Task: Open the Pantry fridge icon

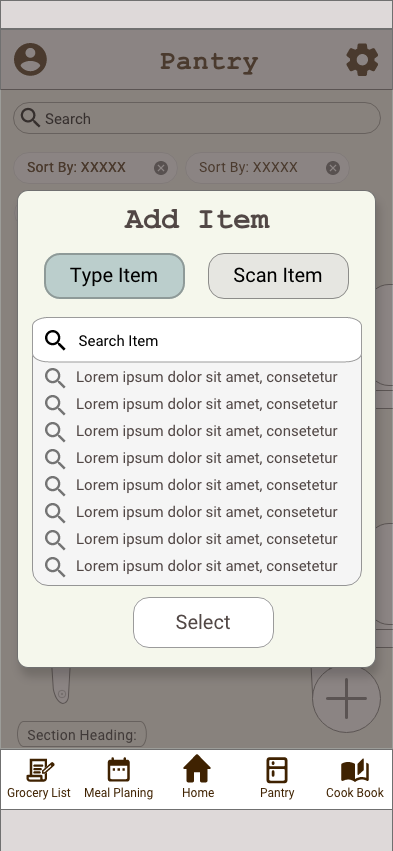Action: [x=277, y=770]
